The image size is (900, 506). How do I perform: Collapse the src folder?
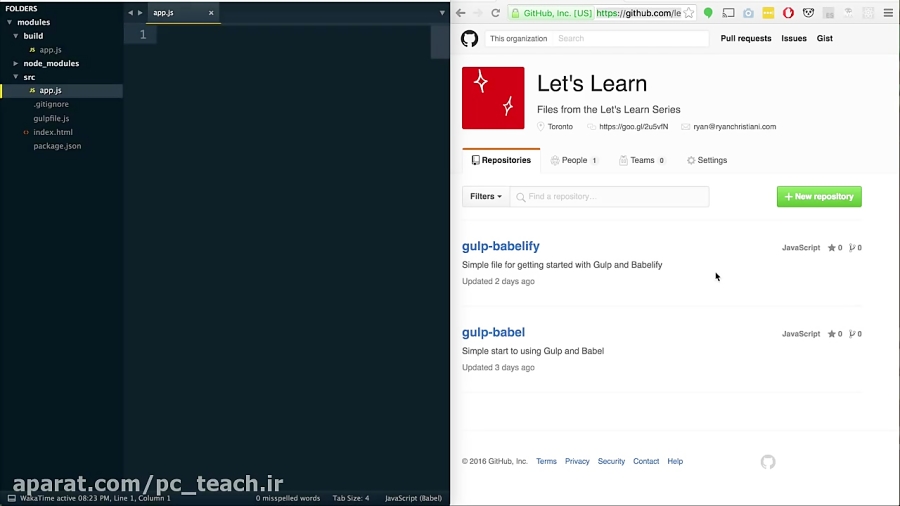pyautogui.click(x=16, y=77)
